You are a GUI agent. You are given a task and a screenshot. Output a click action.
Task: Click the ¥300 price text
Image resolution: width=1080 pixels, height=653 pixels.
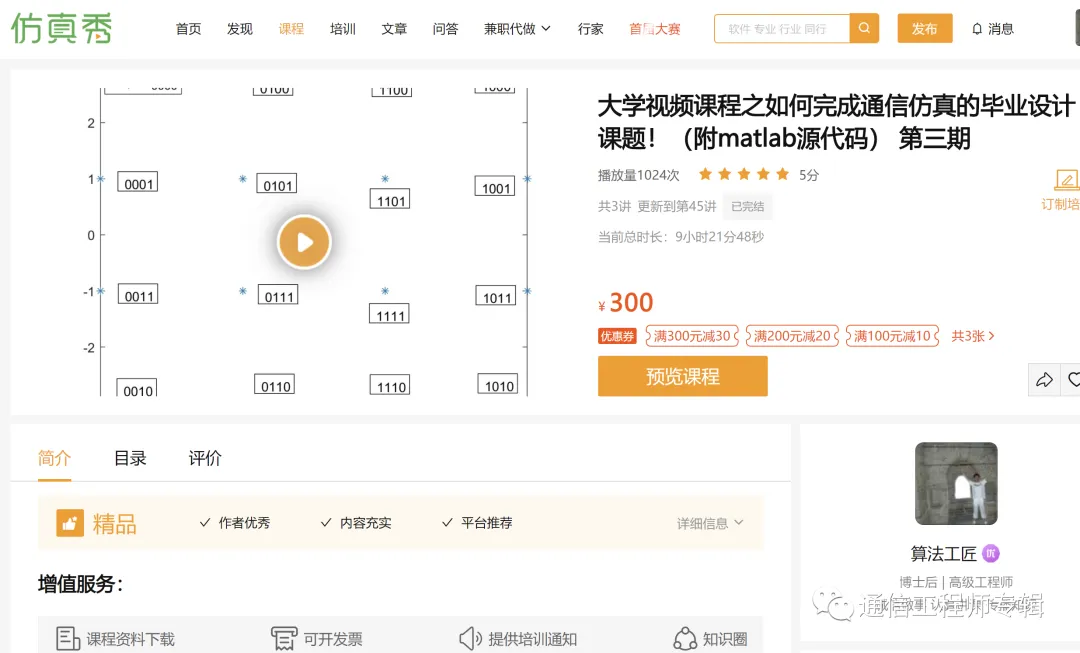click(625, 302)
